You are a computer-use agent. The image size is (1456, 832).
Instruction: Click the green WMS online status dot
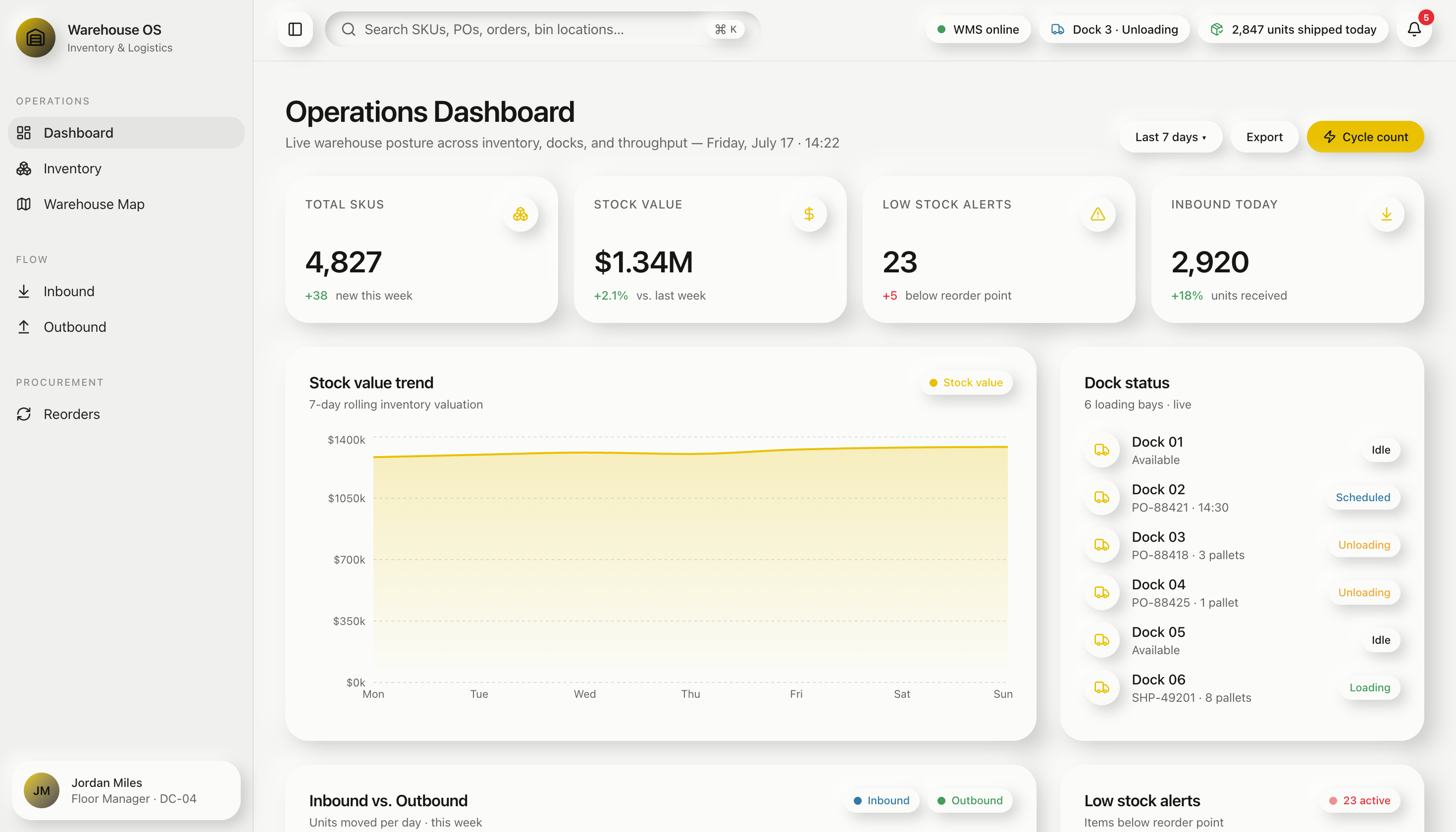(941, 29)
